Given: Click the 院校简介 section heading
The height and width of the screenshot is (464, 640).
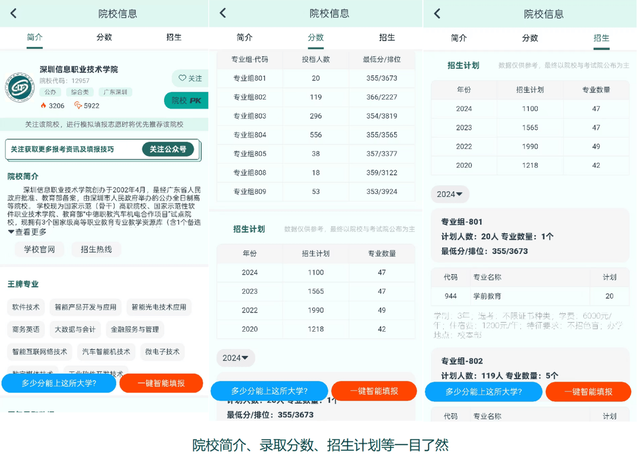Looking at the screenshot, I should pos(23,176).
